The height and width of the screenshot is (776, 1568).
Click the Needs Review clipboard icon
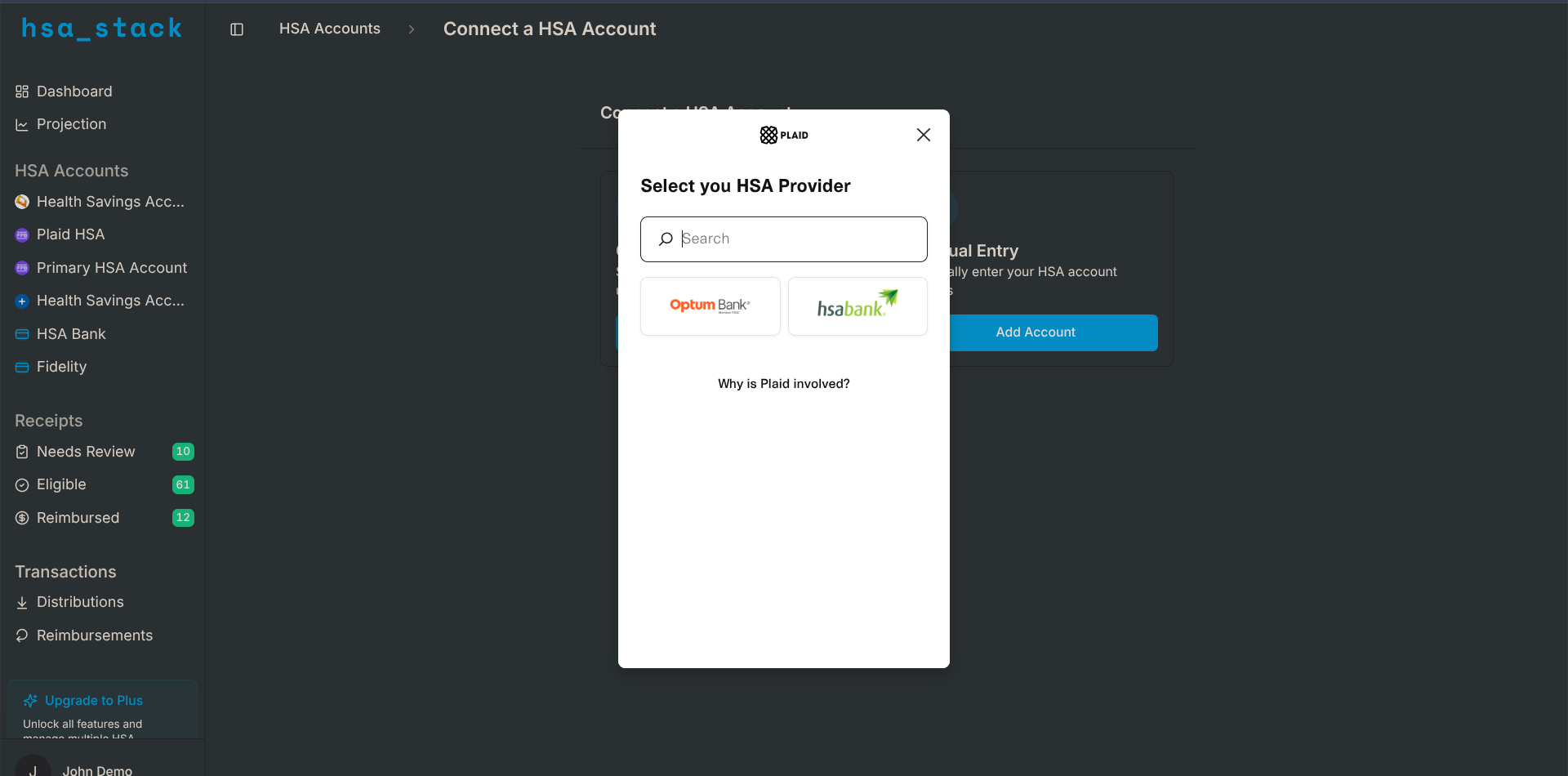[22, 452]
